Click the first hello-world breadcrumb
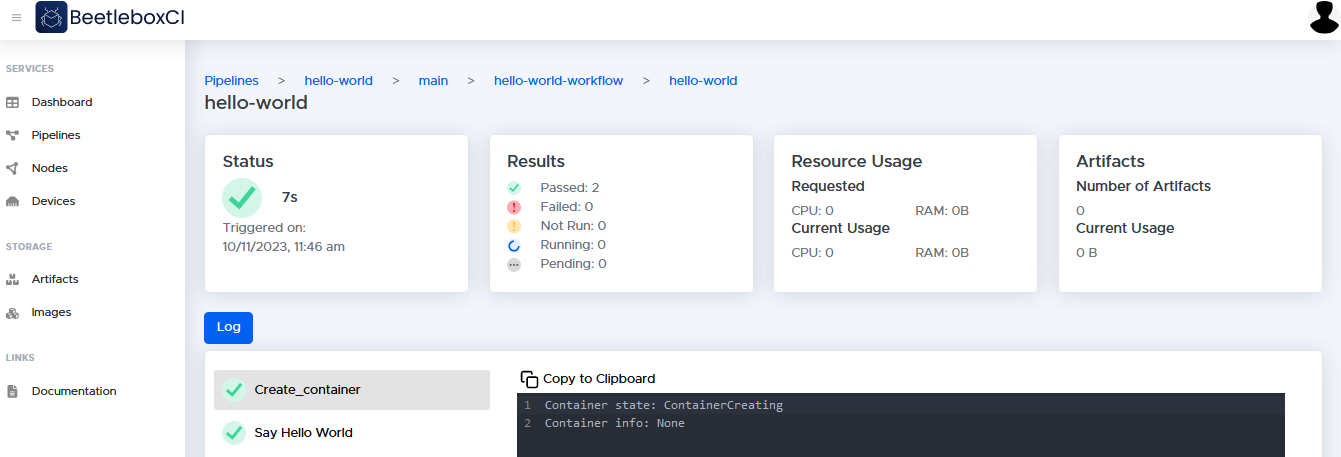 (339, 80)
